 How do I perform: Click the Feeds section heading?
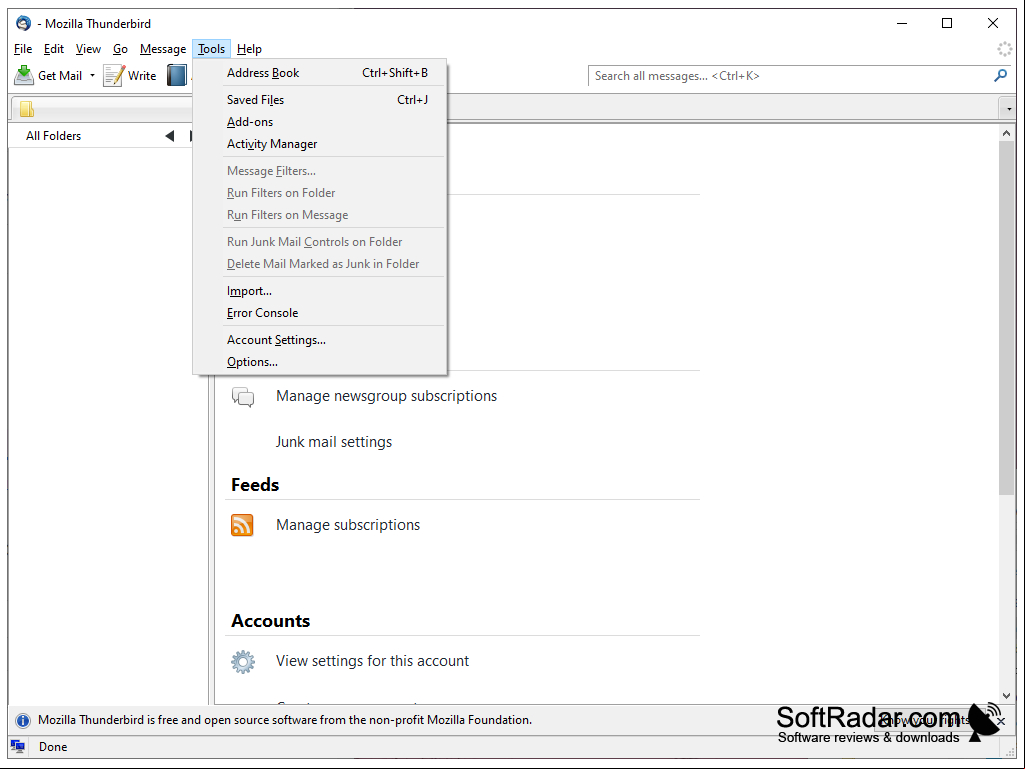(255, 485)
